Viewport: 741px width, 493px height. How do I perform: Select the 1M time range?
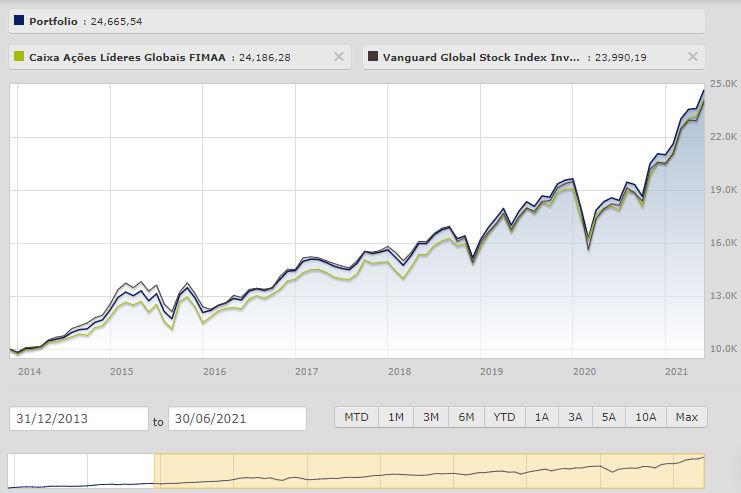(x=397, y=417)
